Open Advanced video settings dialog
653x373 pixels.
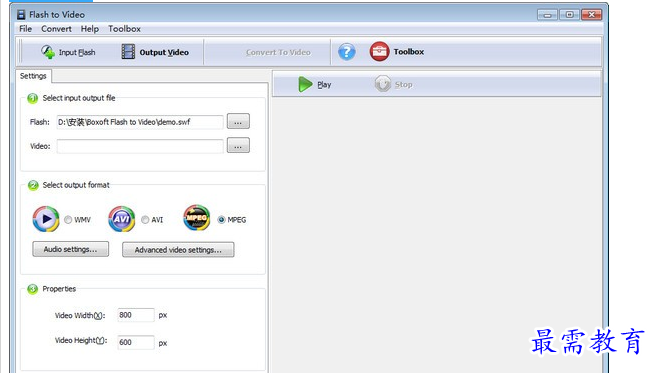pyautogui.click(x=178, y=250)
